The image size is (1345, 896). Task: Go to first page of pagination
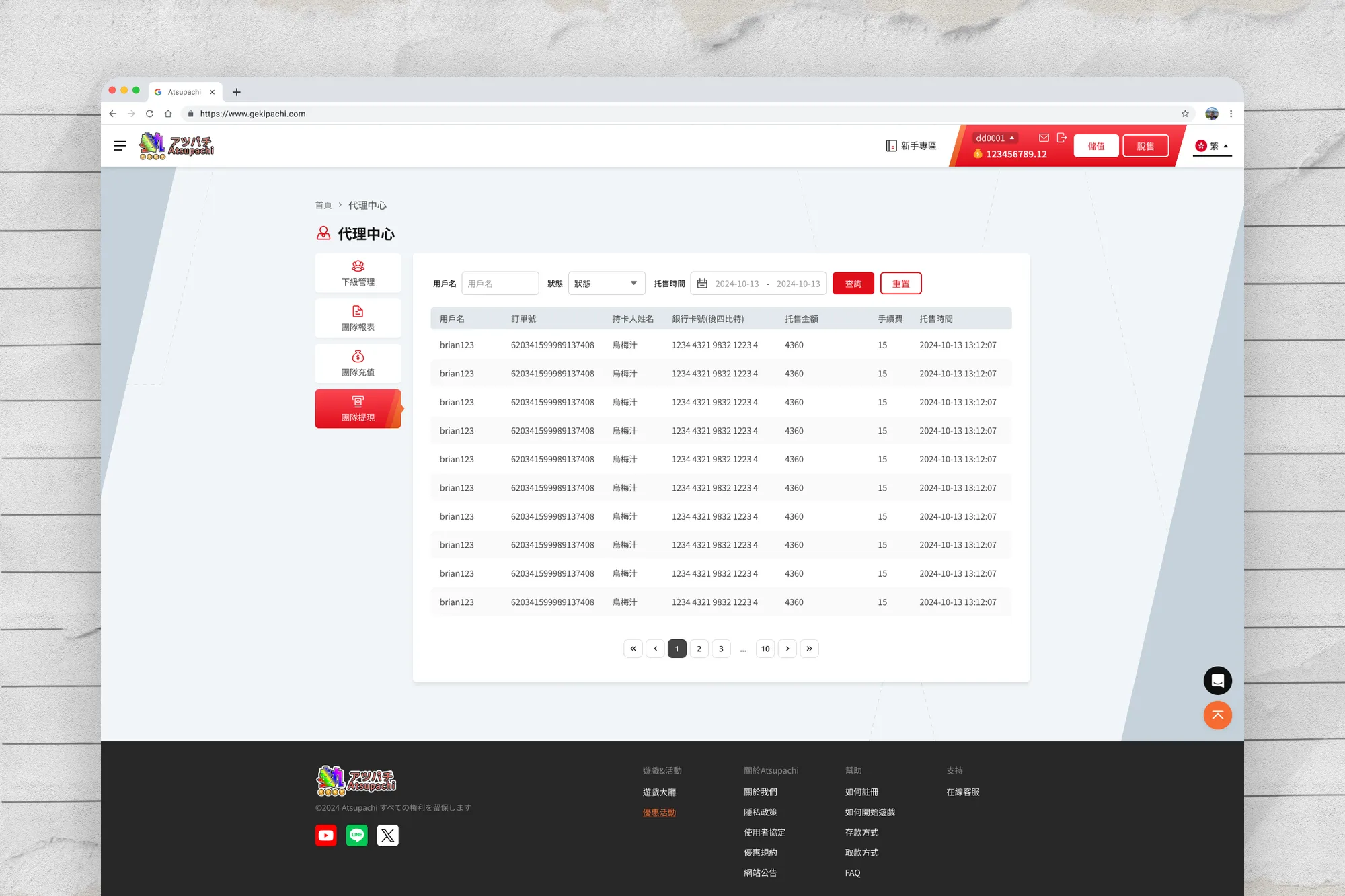pos(633,649)
